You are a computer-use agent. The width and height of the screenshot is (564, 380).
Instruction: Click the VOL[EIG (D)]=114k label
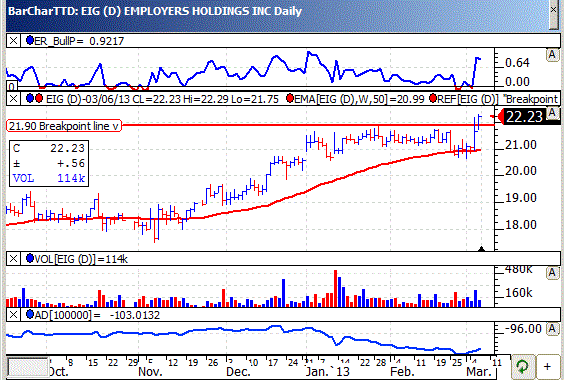coord(81,259)
